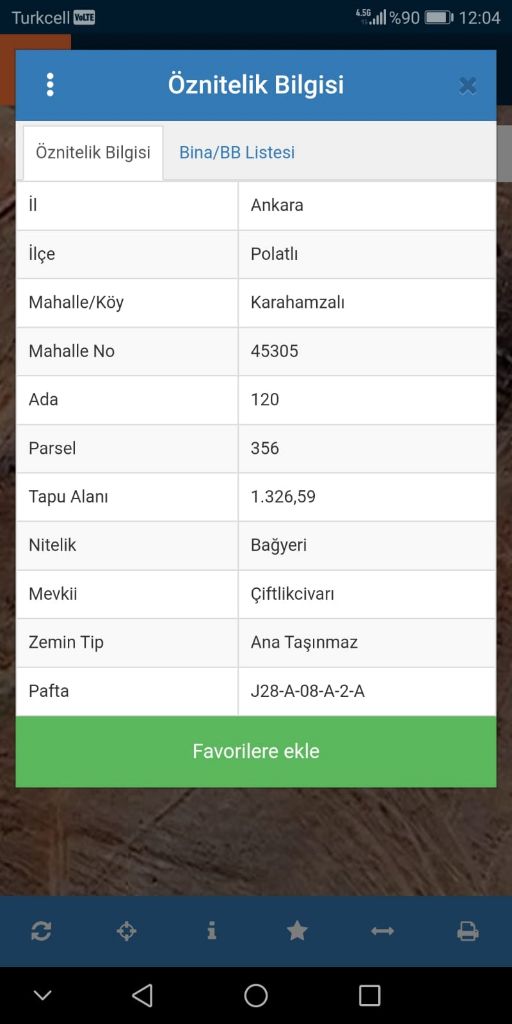512x1024 pixels.
Task: Tap the info icon in bottom toolbar
Action: pos(212,931)
